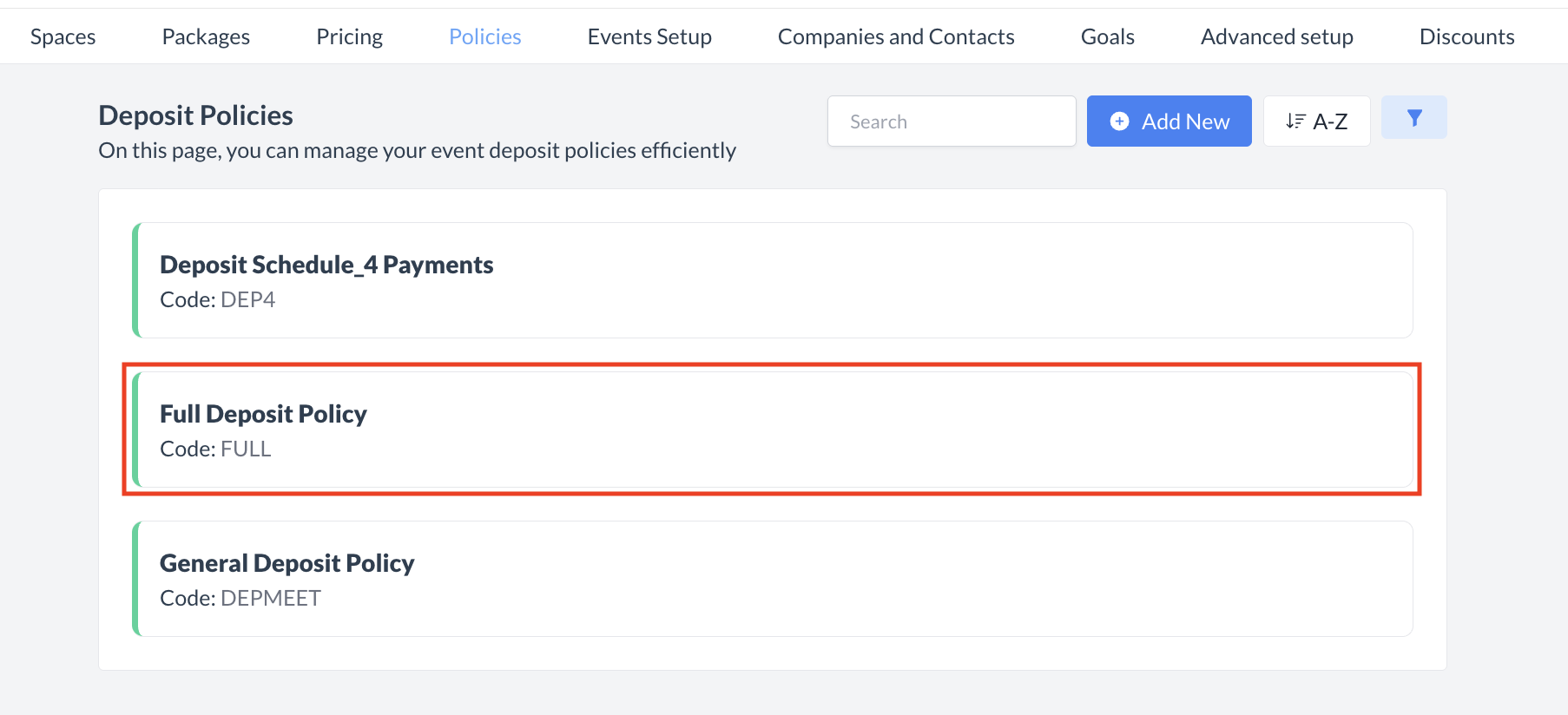Toggle A-Z sort order

(1316, 121)
